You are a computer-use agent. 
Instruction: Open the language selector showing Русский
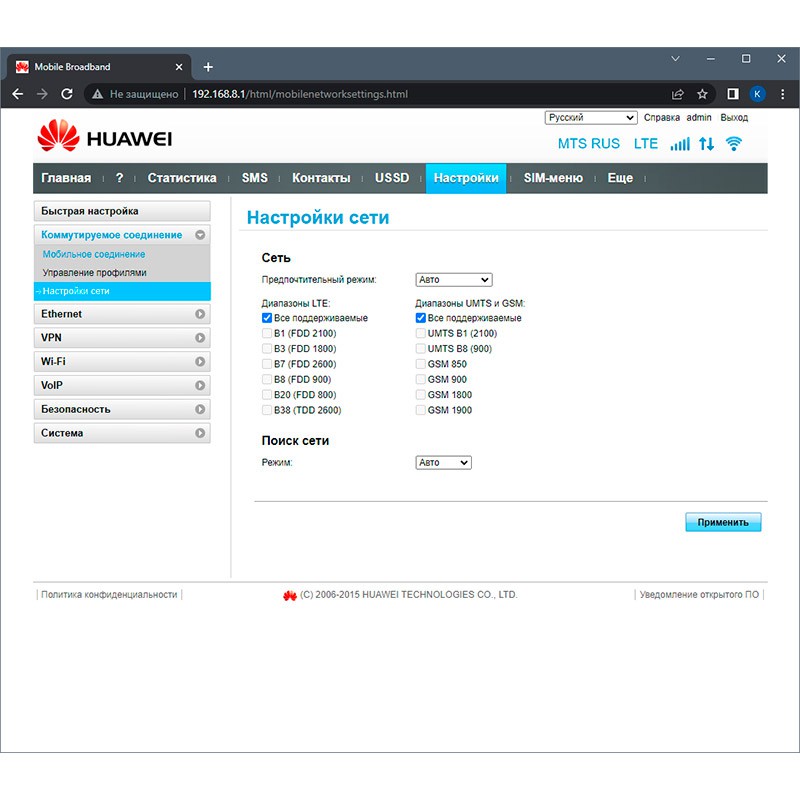590,118
